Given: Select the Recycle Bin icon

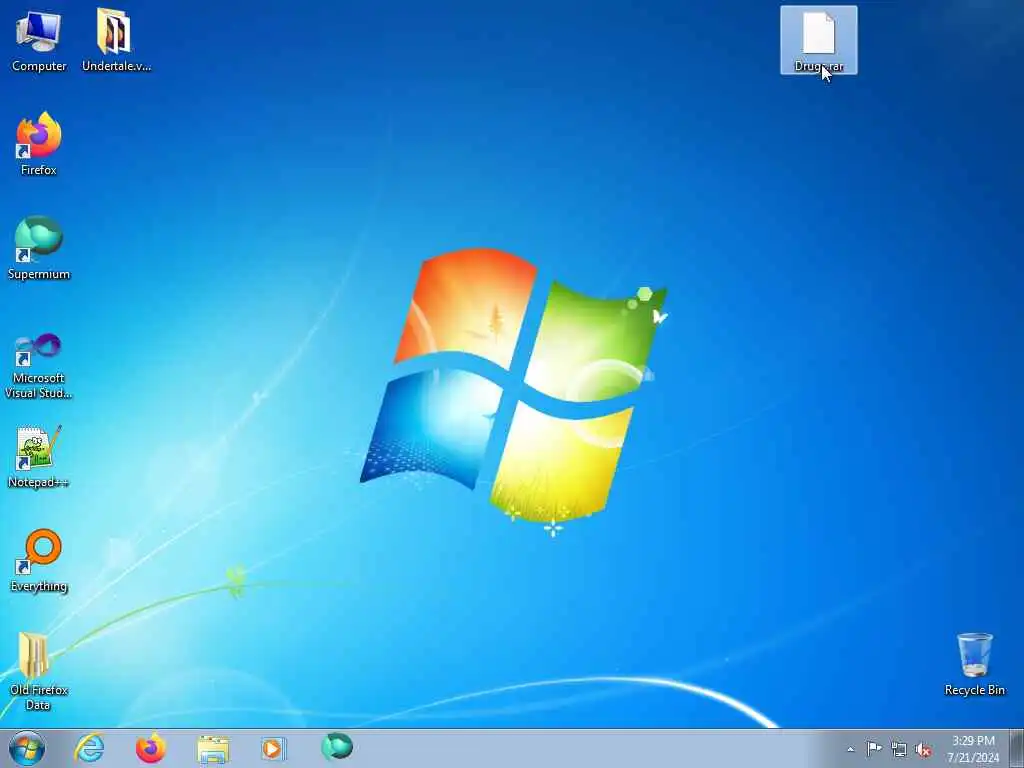Looking at the screenshot, I should 974,664.
